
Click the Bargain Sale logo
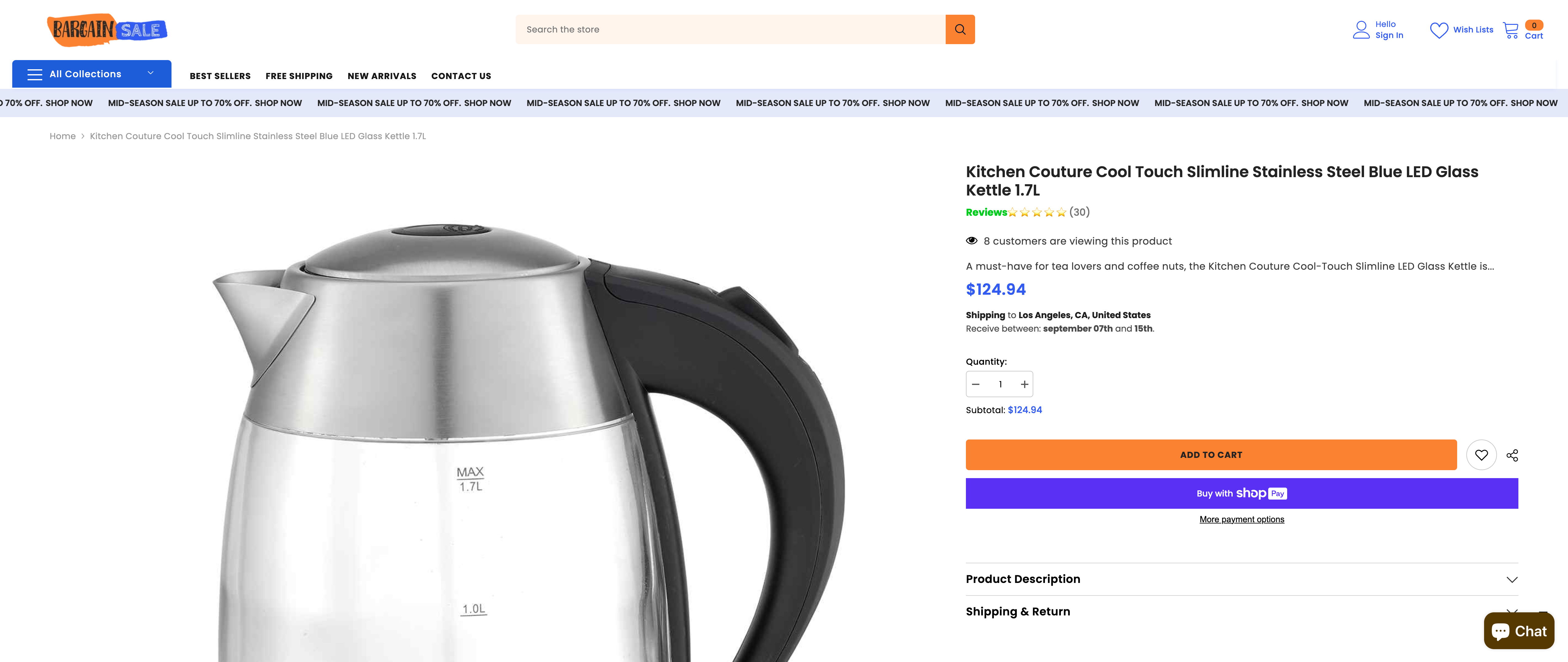coord(107,29)
